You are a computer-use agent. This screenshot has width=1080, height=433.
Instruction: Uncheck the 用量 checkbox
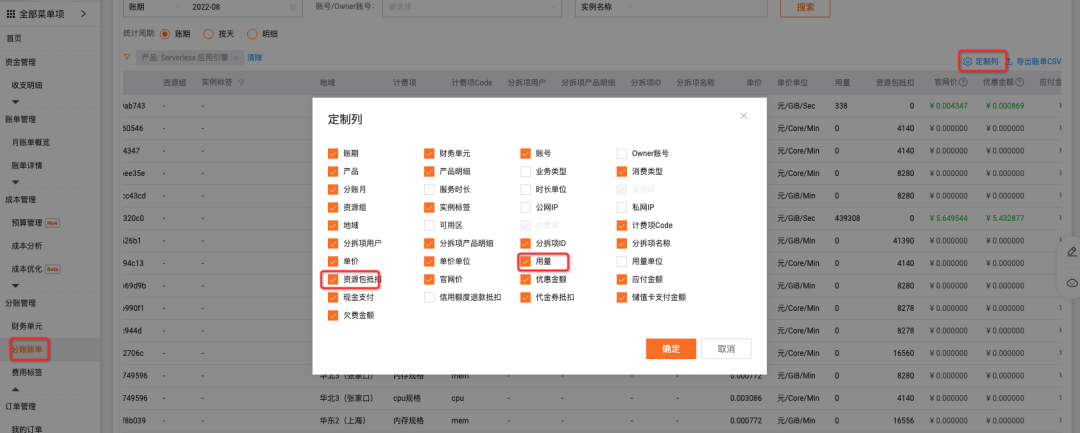tap(526, 262)
